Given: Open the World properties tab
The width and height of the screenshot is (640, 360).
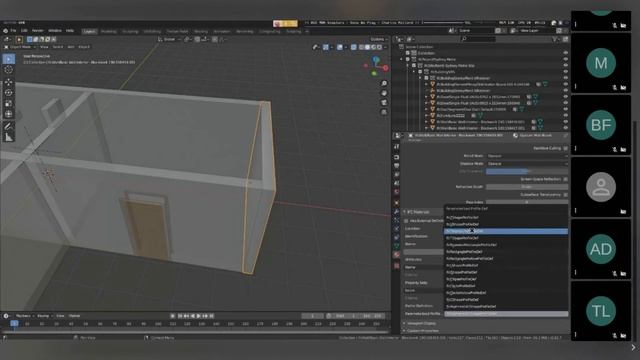Looking at the screenshot, I should pos(396,192).
